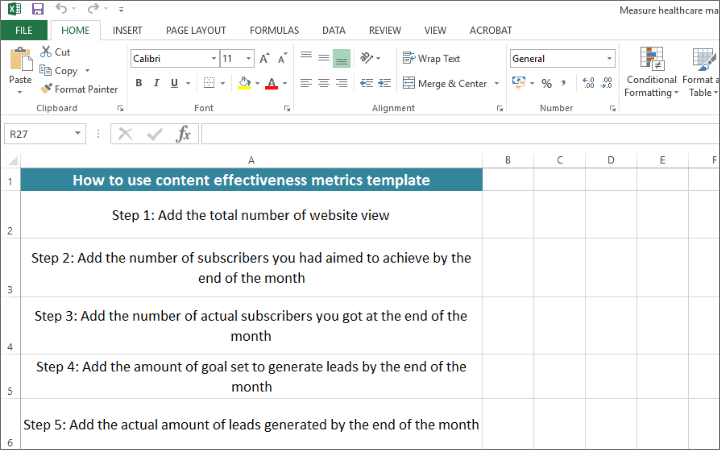Click the Cut scissors icon
Viewport: 720px width, 450px height.
[46, 52]
